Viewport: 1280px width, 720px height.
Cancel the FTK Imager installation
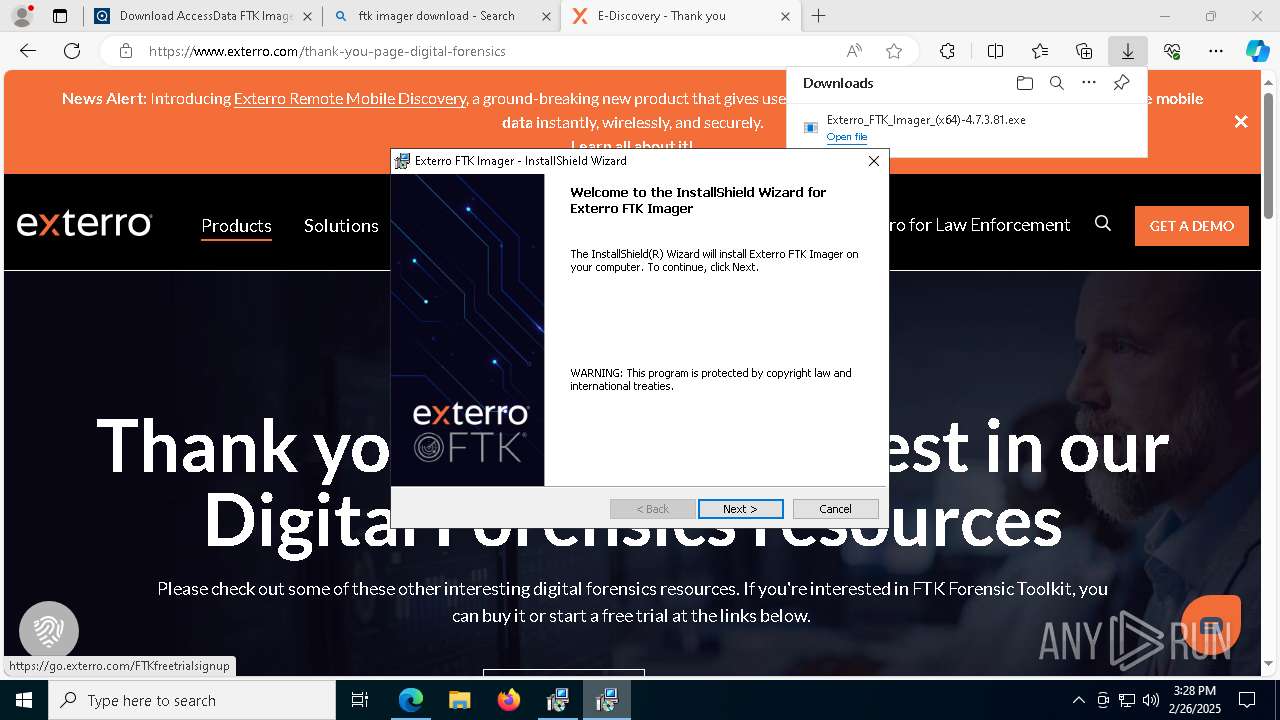pos(835,509)
